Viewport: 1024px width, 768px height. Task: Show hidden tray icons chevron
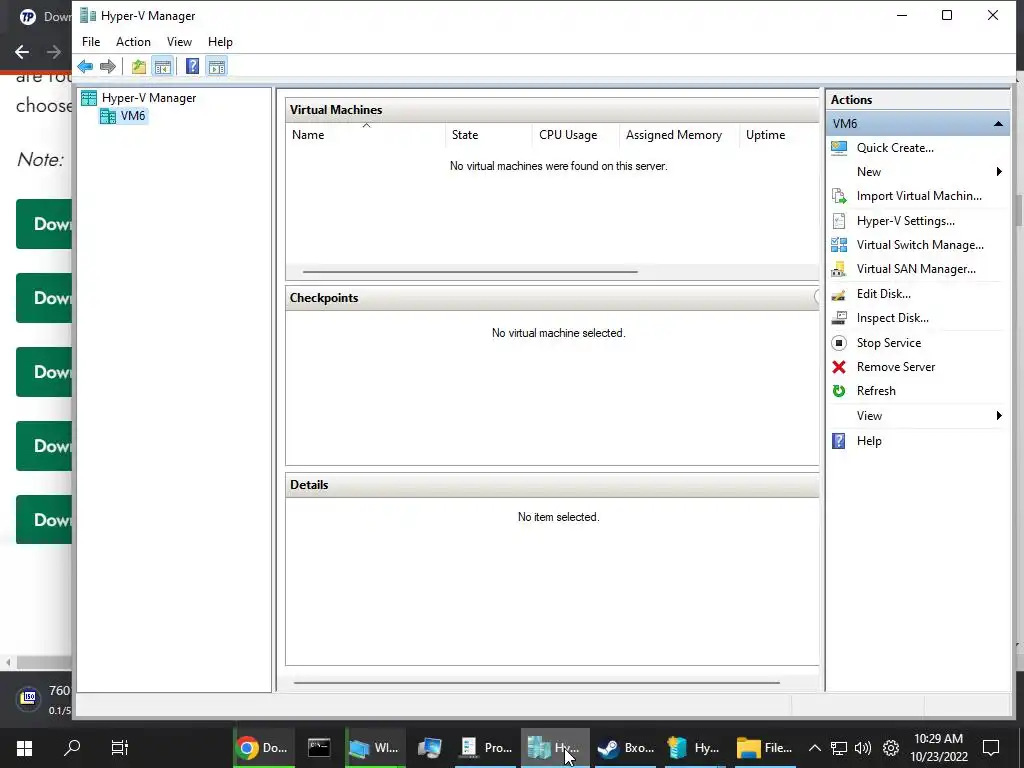[x=814, y=748]
